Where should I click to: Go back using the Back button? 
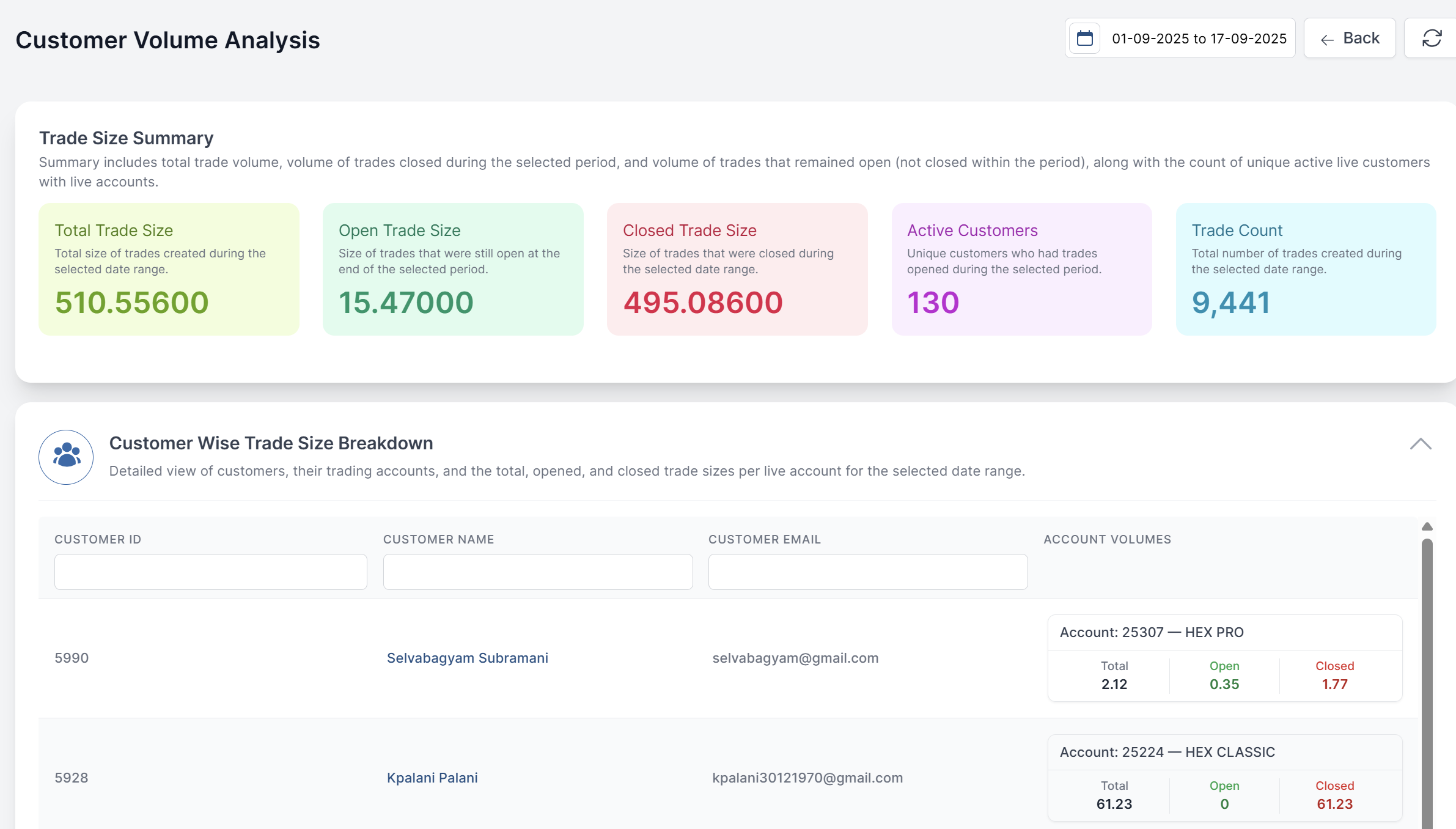pos(1350,39)
